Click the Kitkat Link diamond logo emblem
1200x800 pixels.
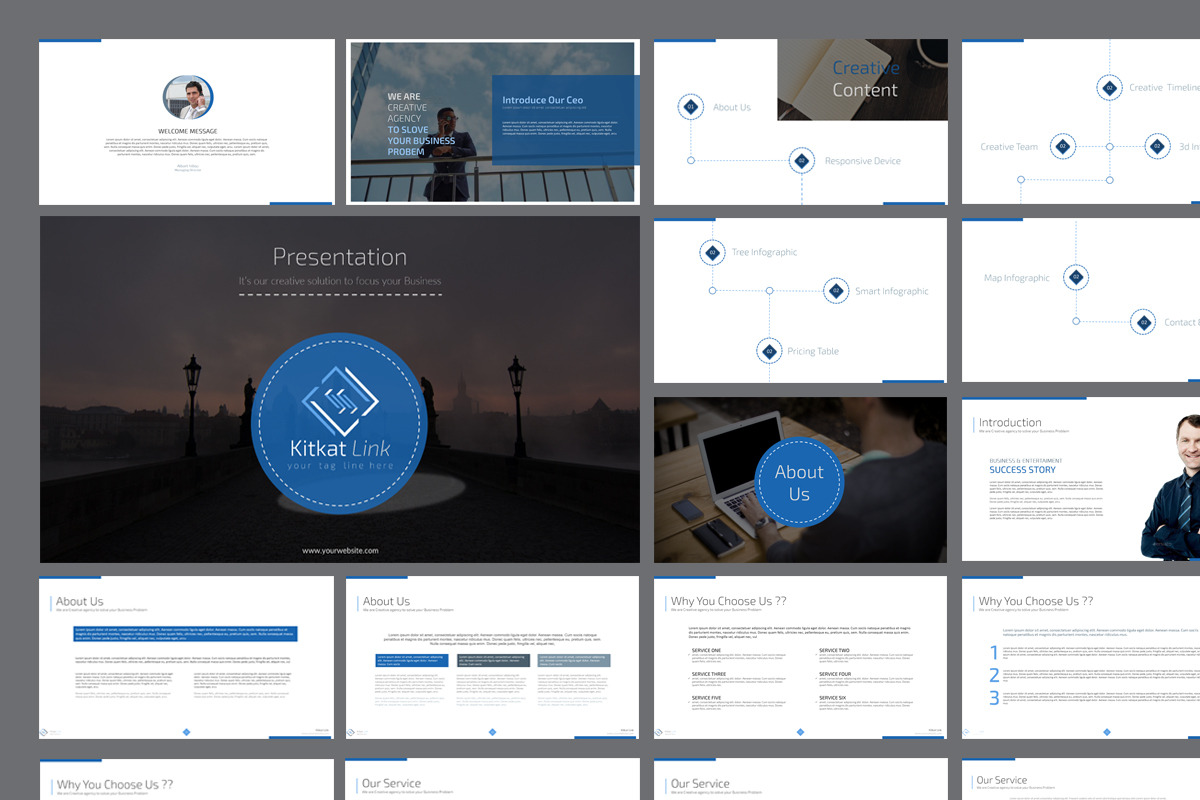(339, 401)
